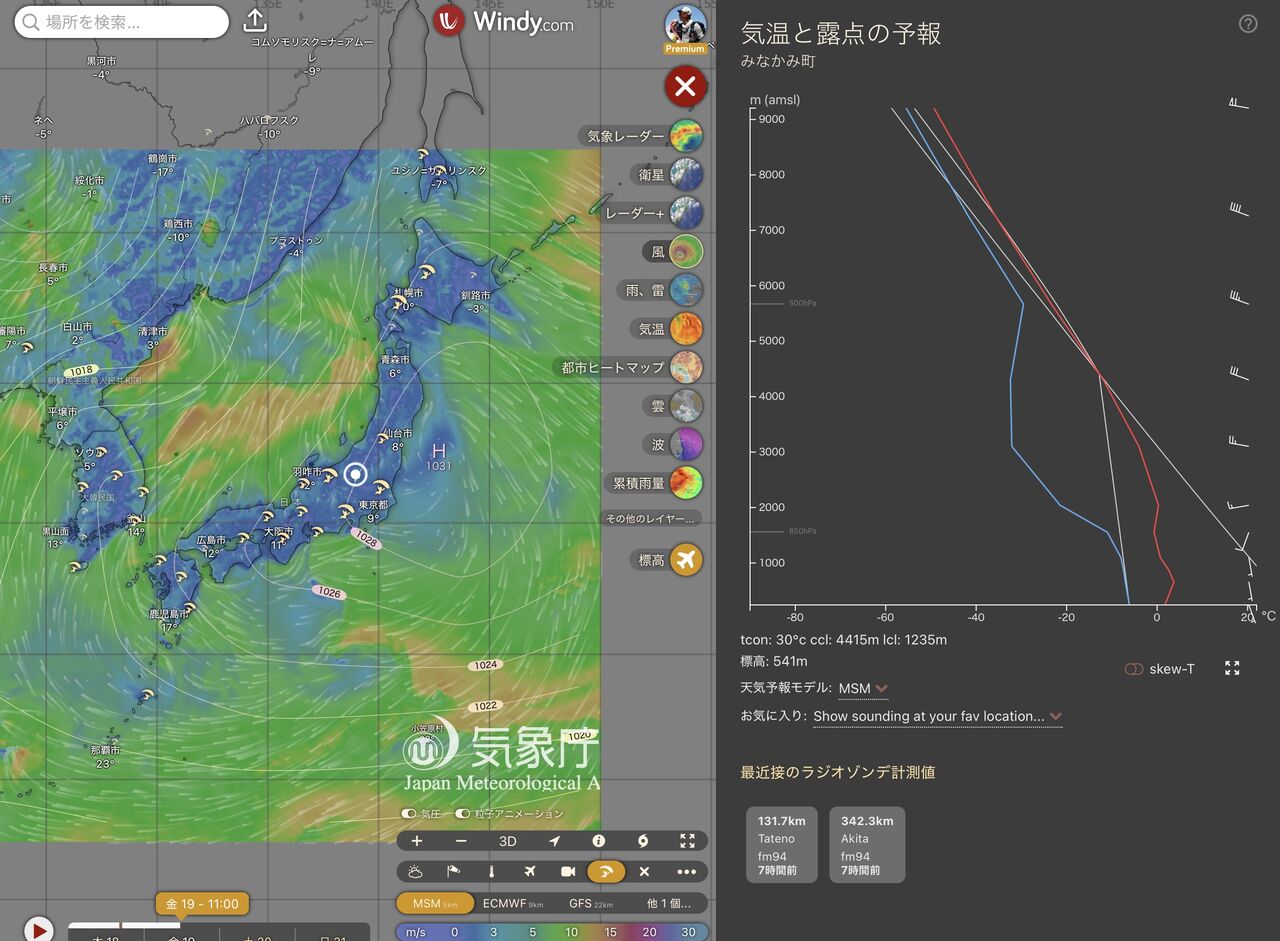Play the forecast animation
This screenshot has height=941, width=1280.
pyautogui.click(x=38, y=930)
